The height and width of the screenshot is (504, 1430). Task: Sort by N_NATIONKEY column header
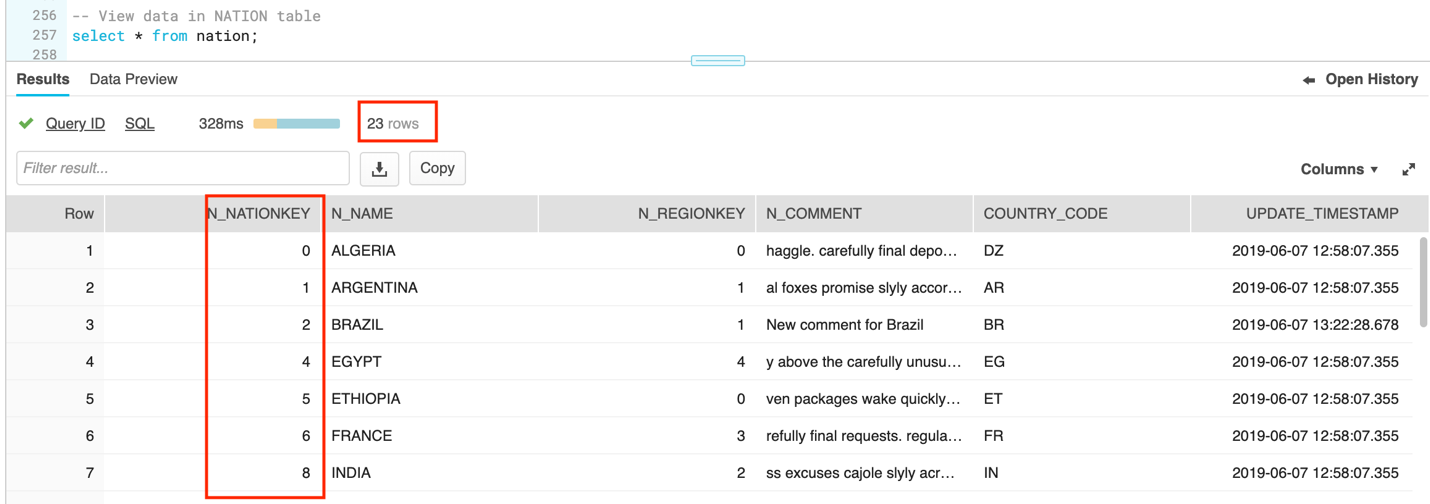click(258, 213)
